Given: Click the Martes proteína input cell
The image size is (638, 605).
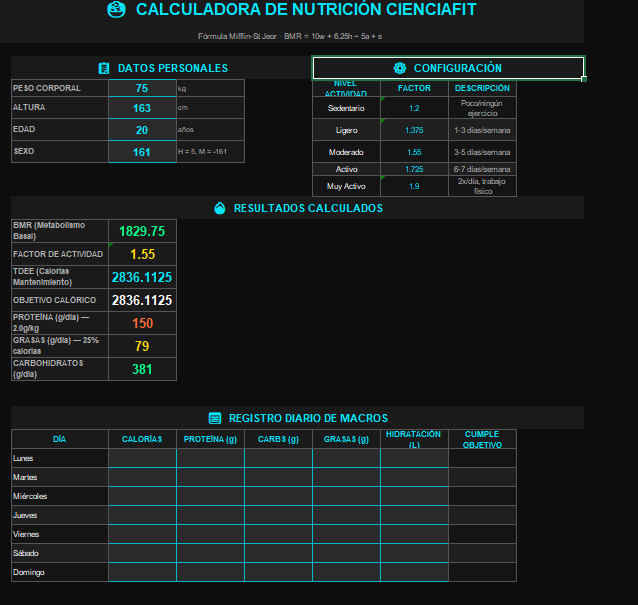Looking at the screenshot, I should pyautogui.click(x=210, y=477).
